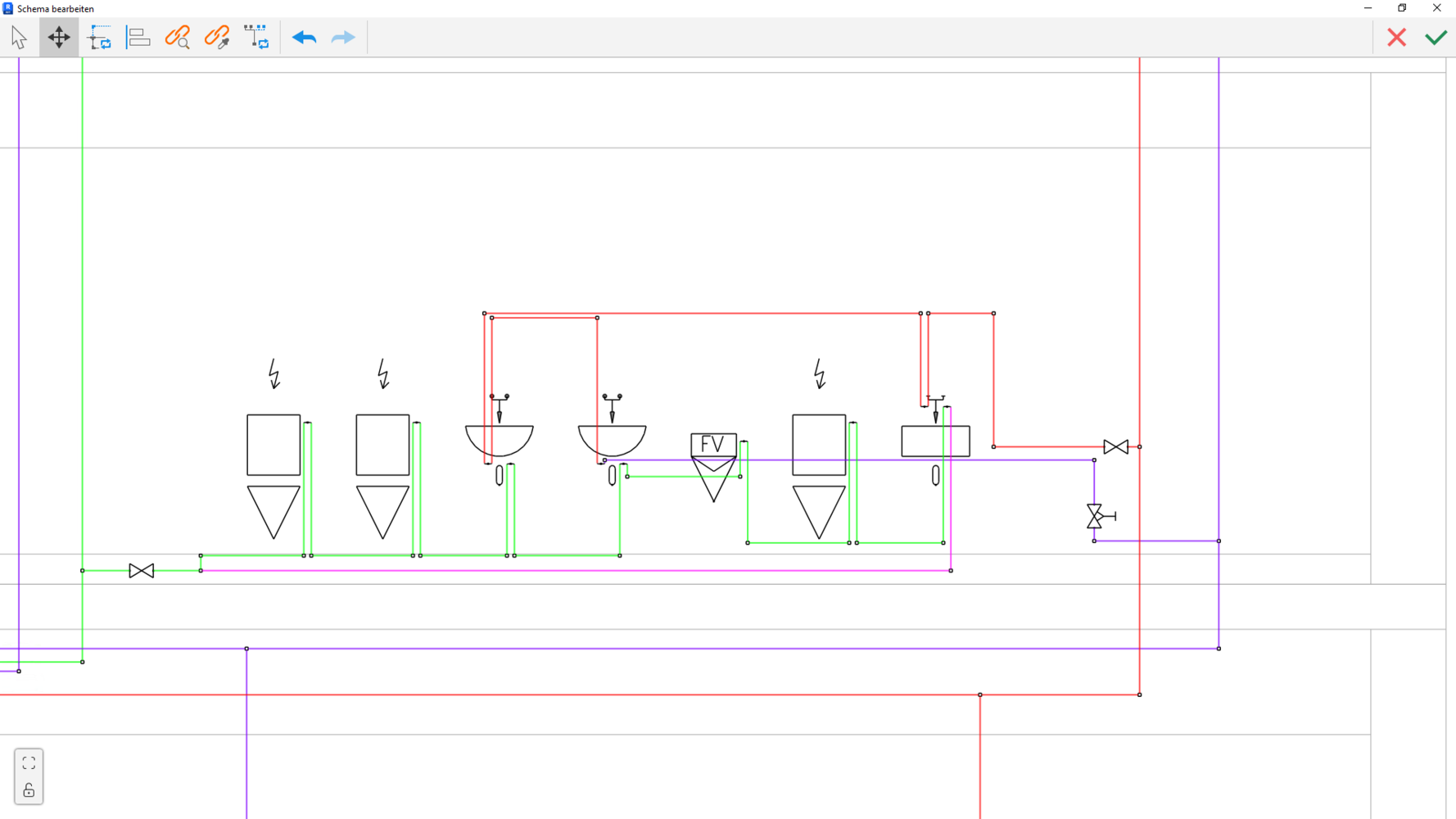
Task: Select the angled valve on purple line
Action: coord(1096,516)
